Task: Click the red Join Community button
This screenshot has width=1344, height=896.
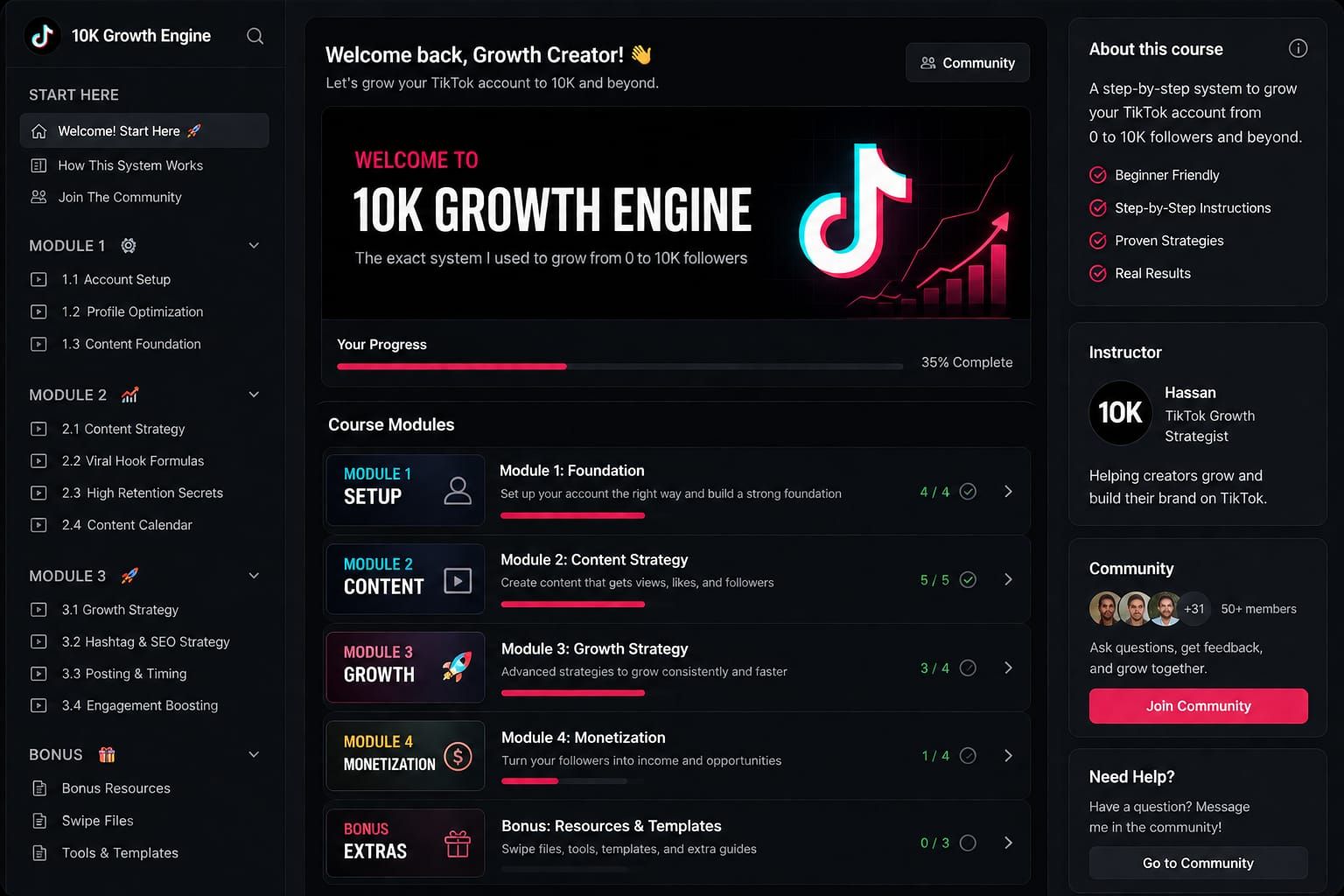Action: (x=1199, y=706)
